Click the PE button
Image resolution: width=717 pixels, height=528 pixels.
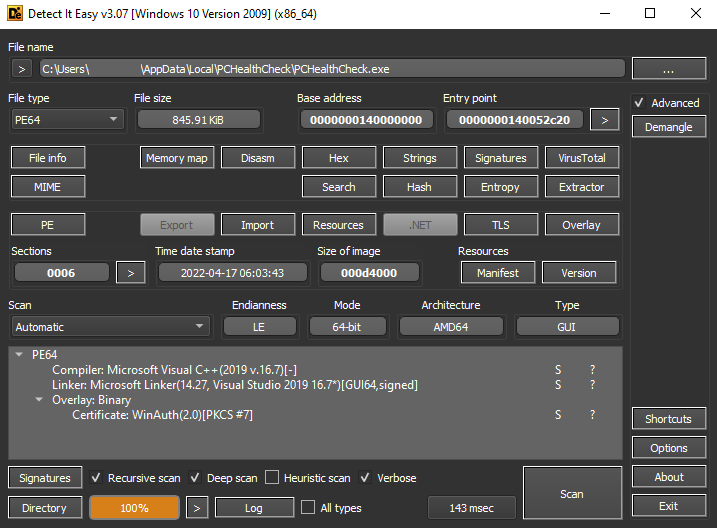48,224
